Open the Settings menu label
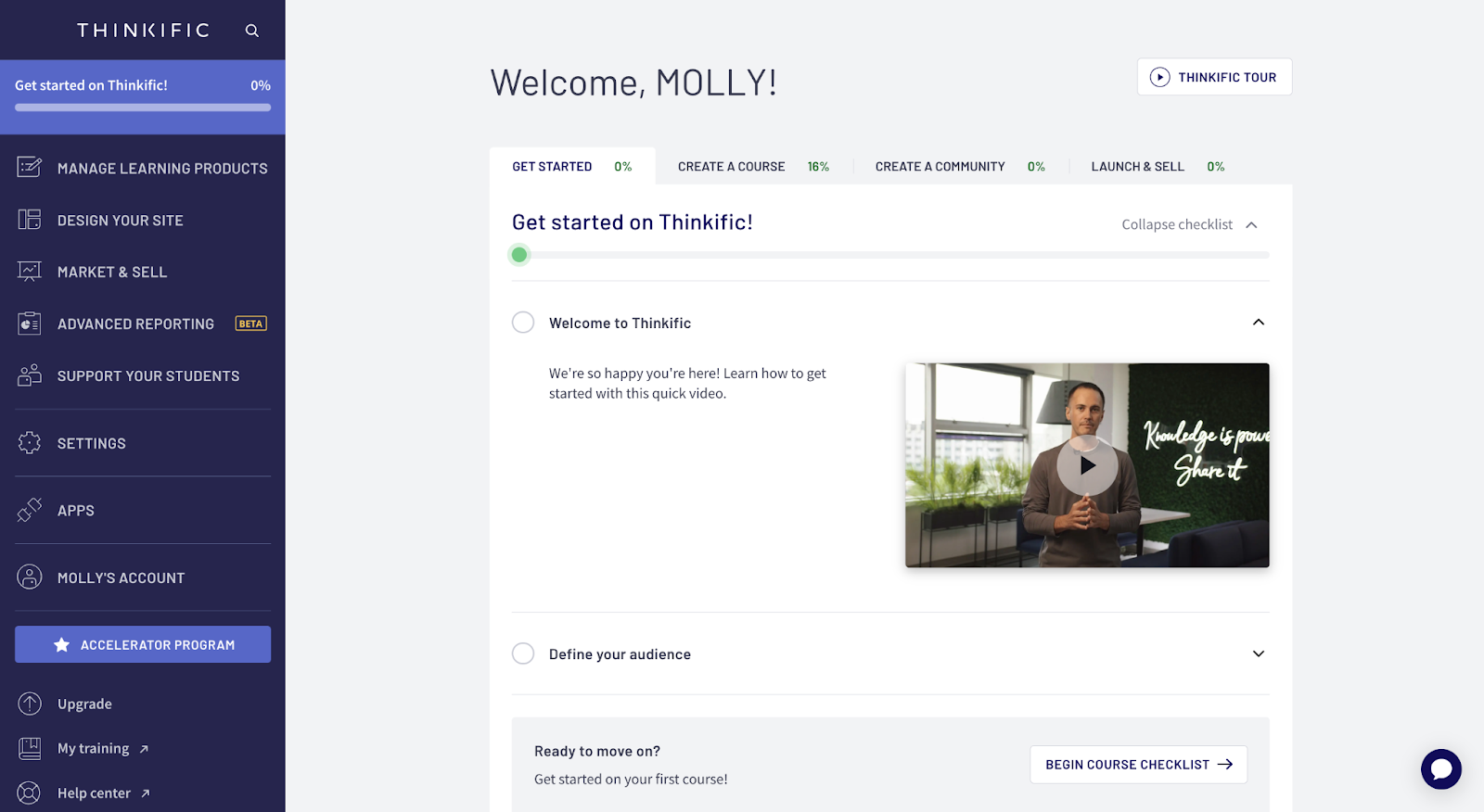The height and width of the screenshot is (812, 1484). (92, 443)
